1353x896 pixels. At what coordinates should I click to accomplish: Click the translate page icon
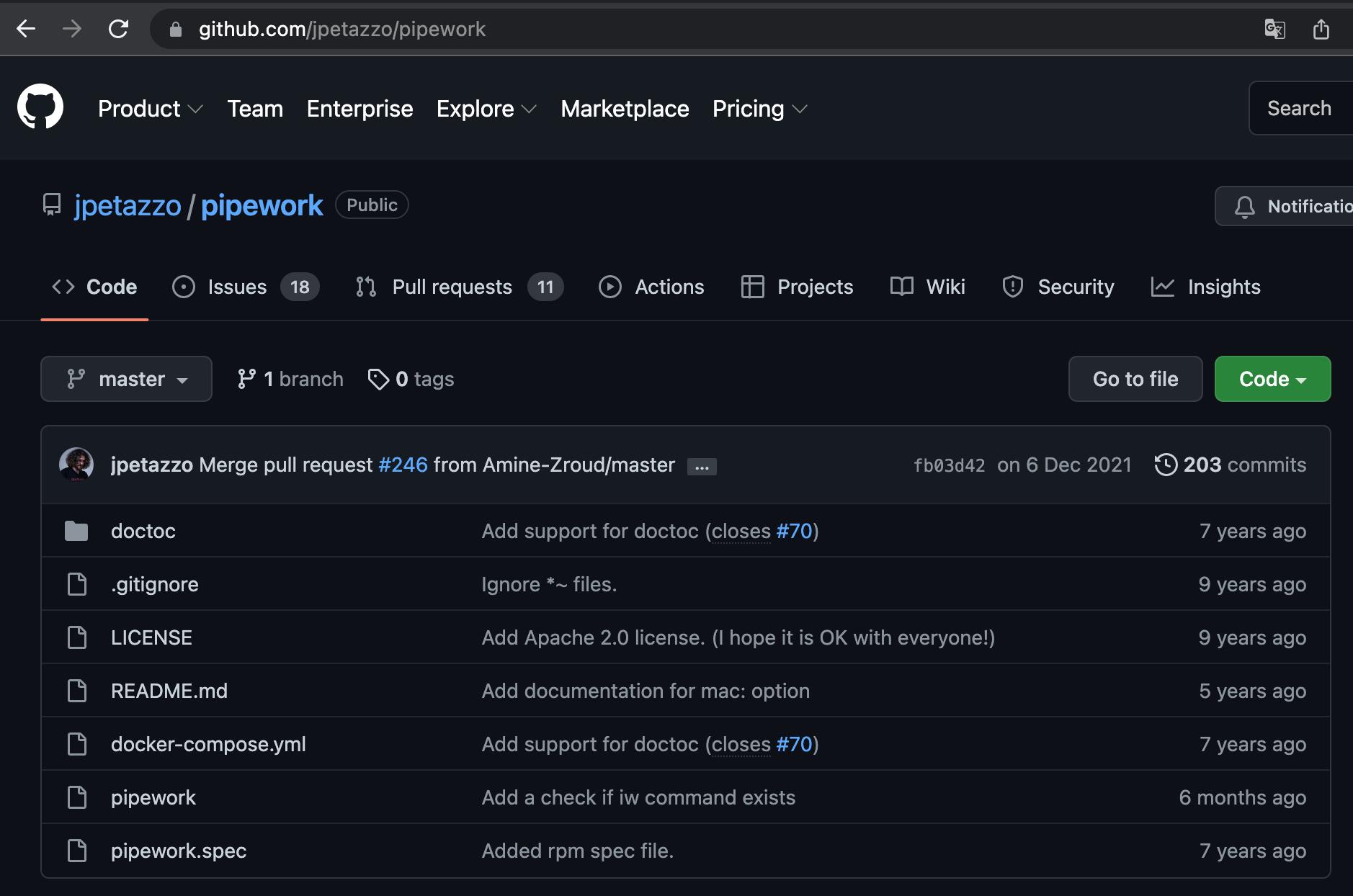1275,29
